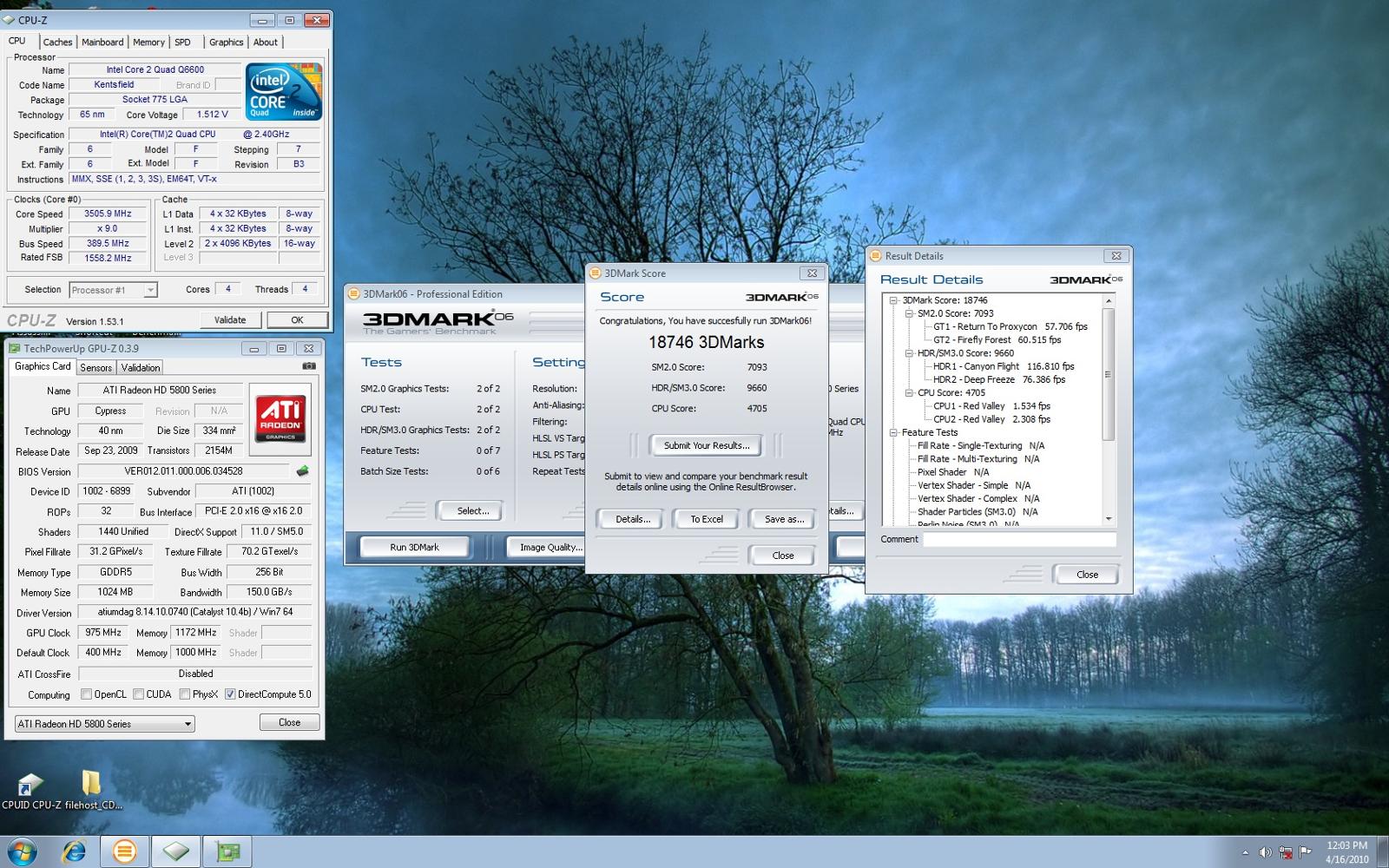Toggle the CUDA checkbox

(138, 694)
